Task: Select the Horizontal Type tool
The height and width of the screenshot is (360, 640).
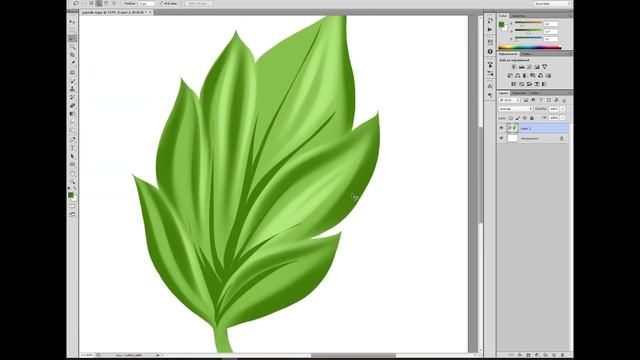Action: click(x=72, y=148)
